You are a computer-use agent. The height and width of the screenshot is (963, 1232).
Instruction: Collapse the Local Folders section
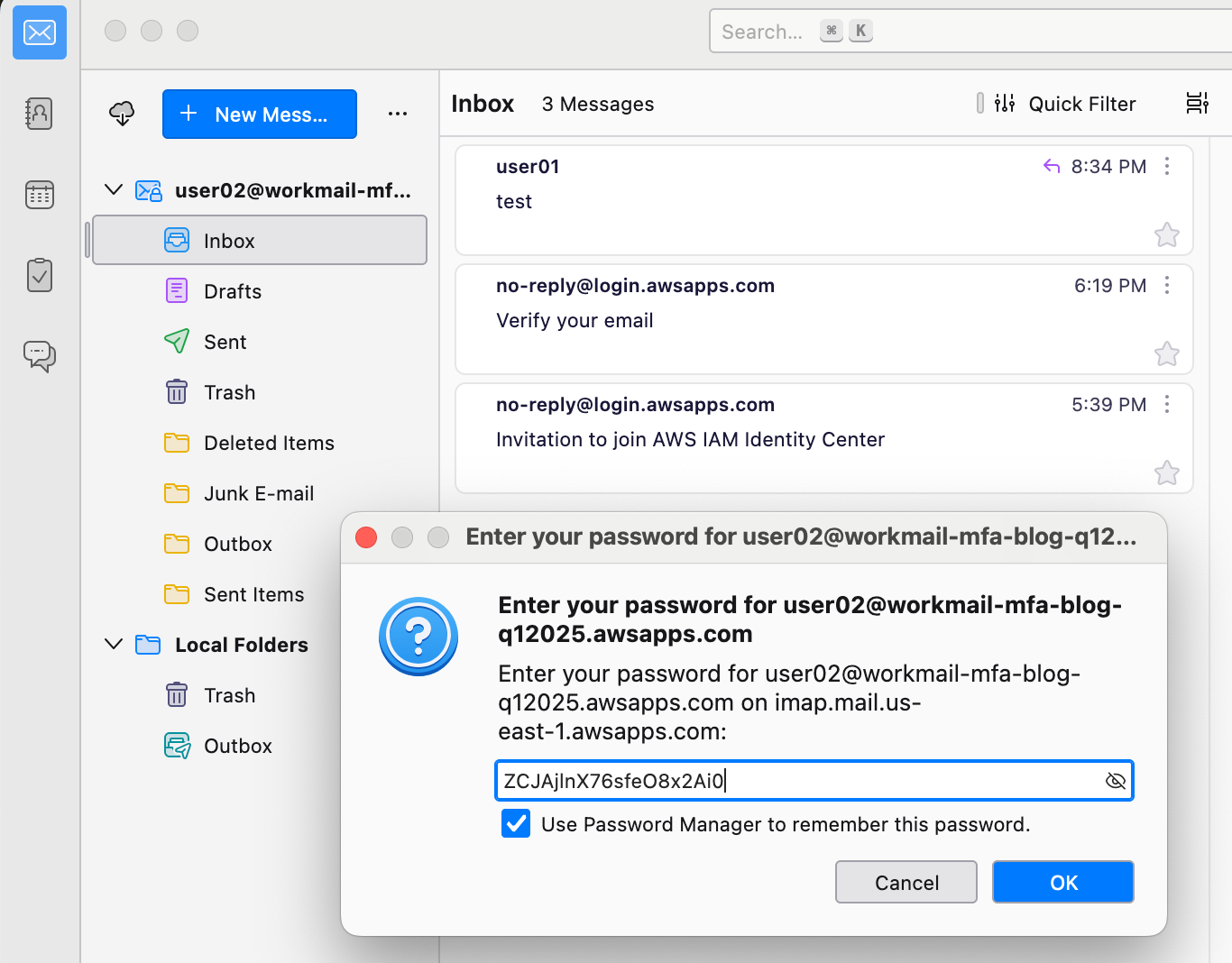(x=113, y=644)
